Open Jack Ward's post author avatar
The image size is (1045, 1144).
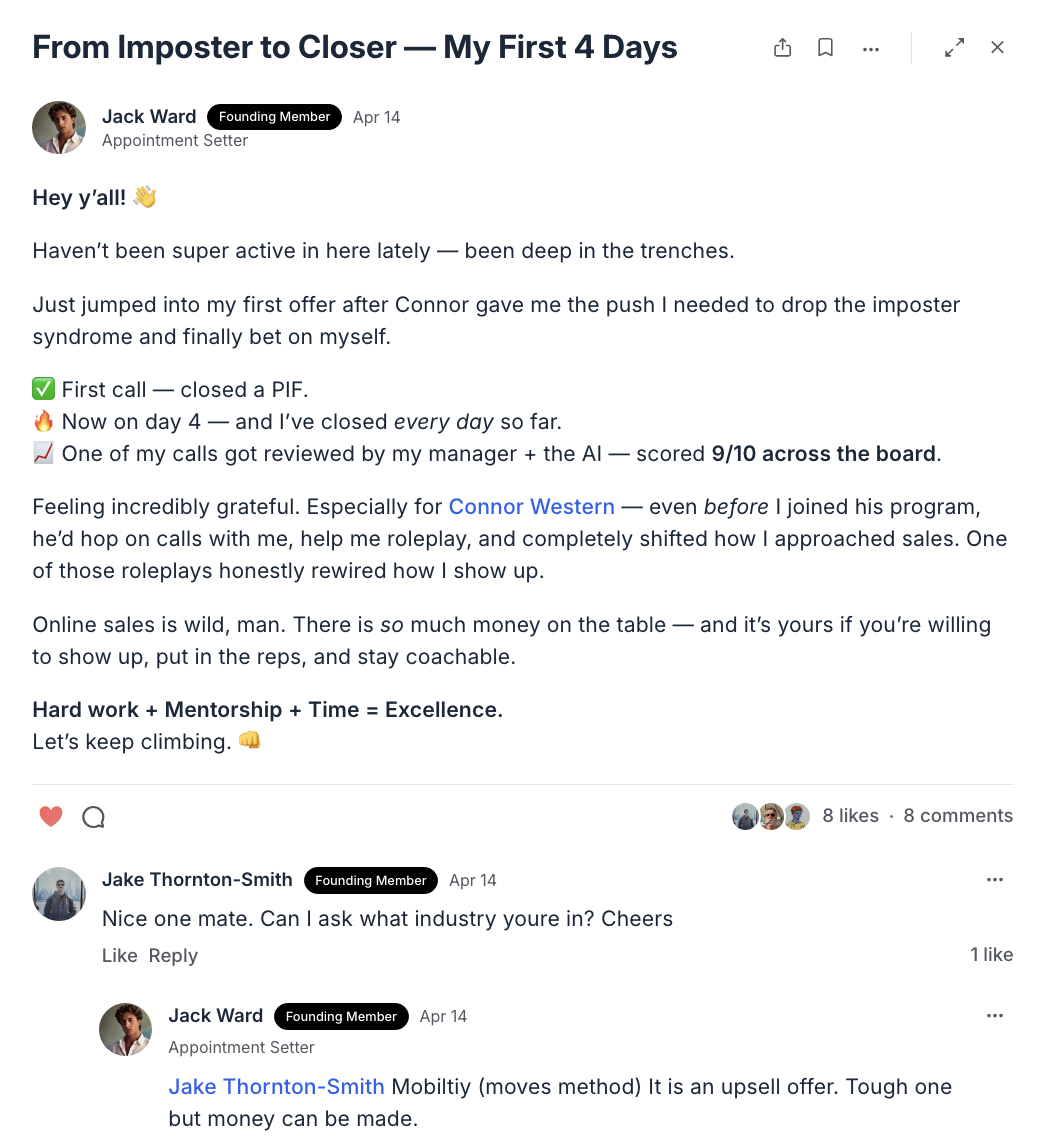pos(59,128)
